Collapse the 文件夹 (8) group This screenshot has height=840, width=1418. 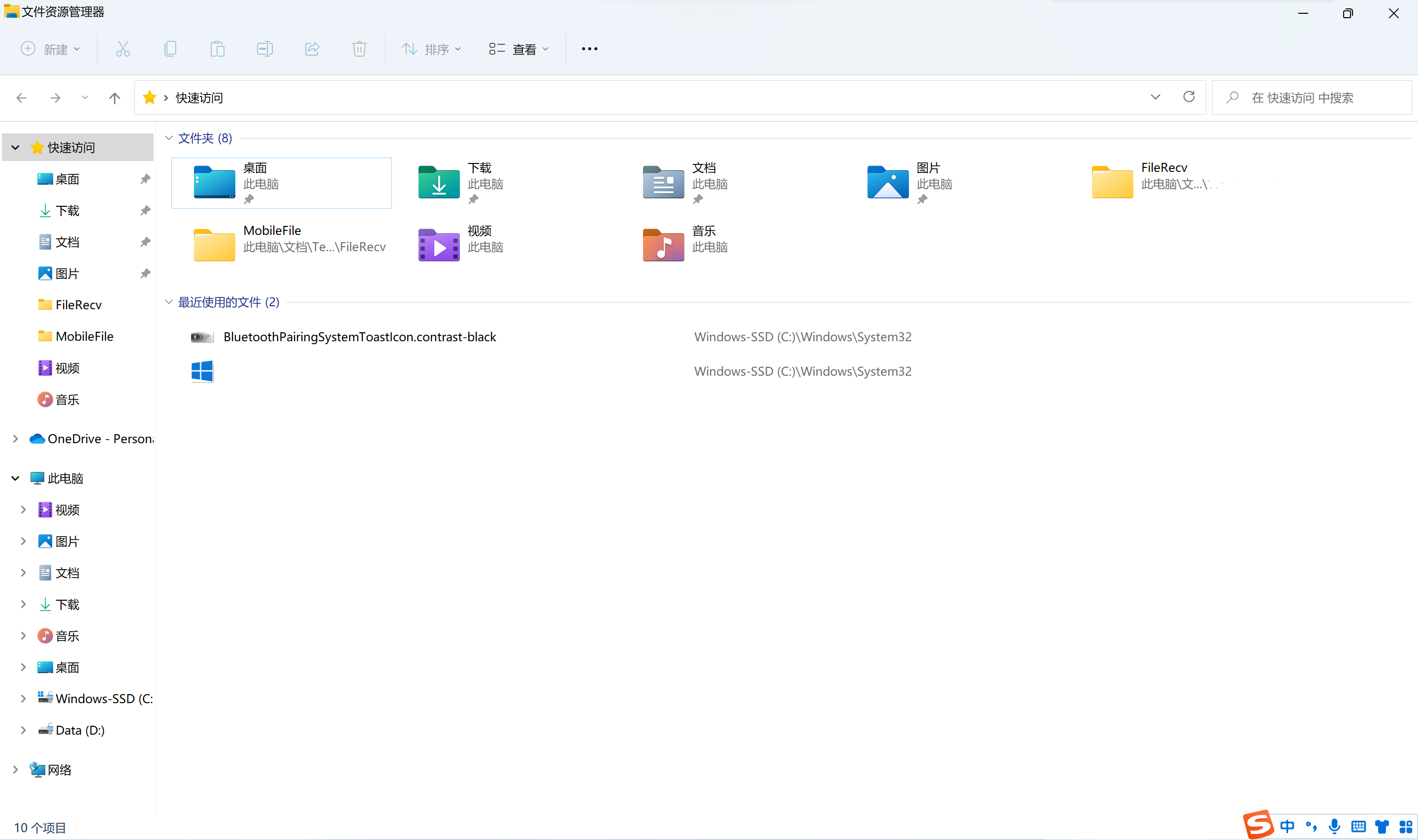click(168, 137)
